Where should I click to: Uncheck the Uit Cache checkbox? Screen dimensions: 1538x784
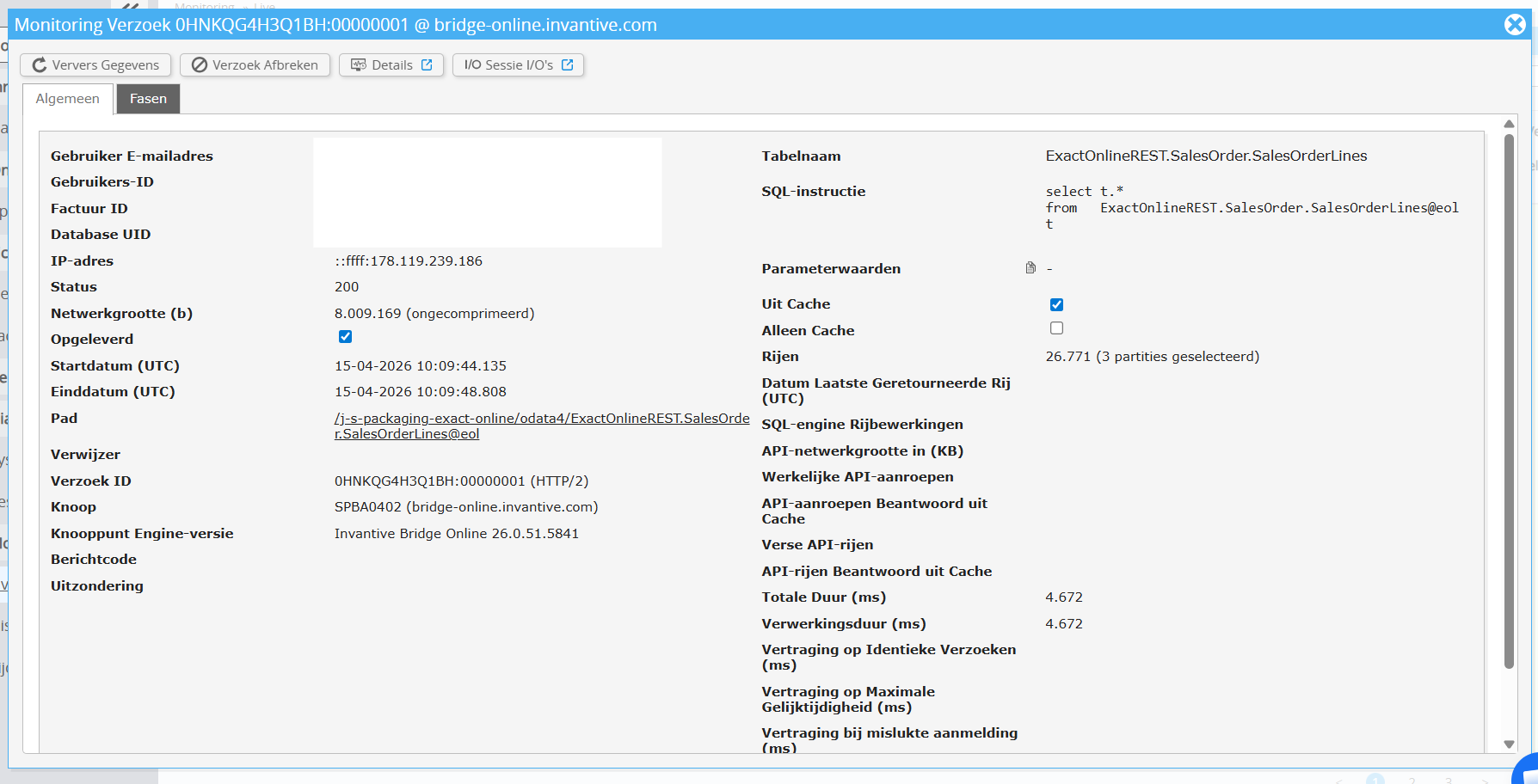point(1056,304)
